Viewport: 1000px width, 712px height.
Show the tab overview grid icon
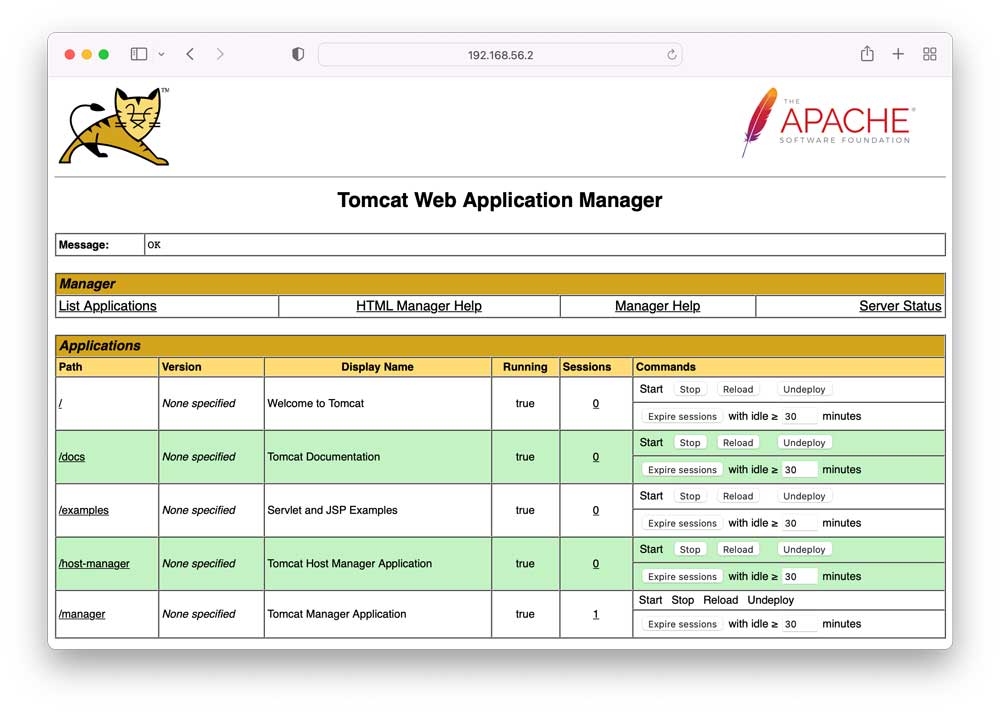pos(930,54)
